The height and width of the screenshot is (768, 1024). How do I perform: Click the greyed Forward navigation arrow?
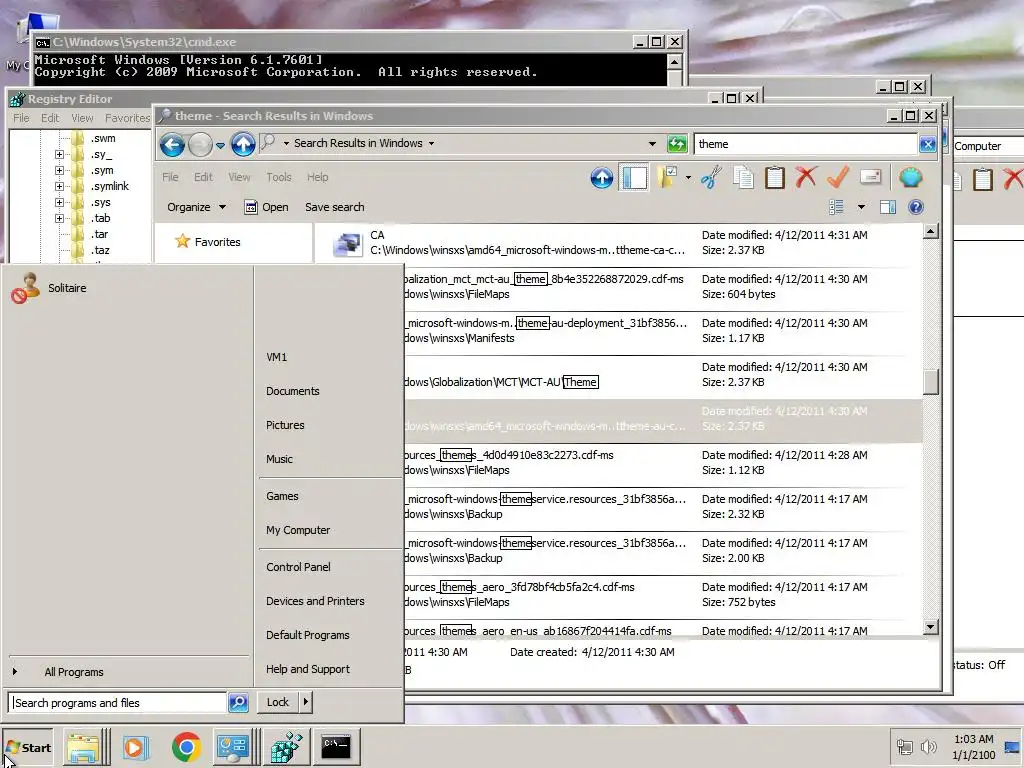(200, 144)
